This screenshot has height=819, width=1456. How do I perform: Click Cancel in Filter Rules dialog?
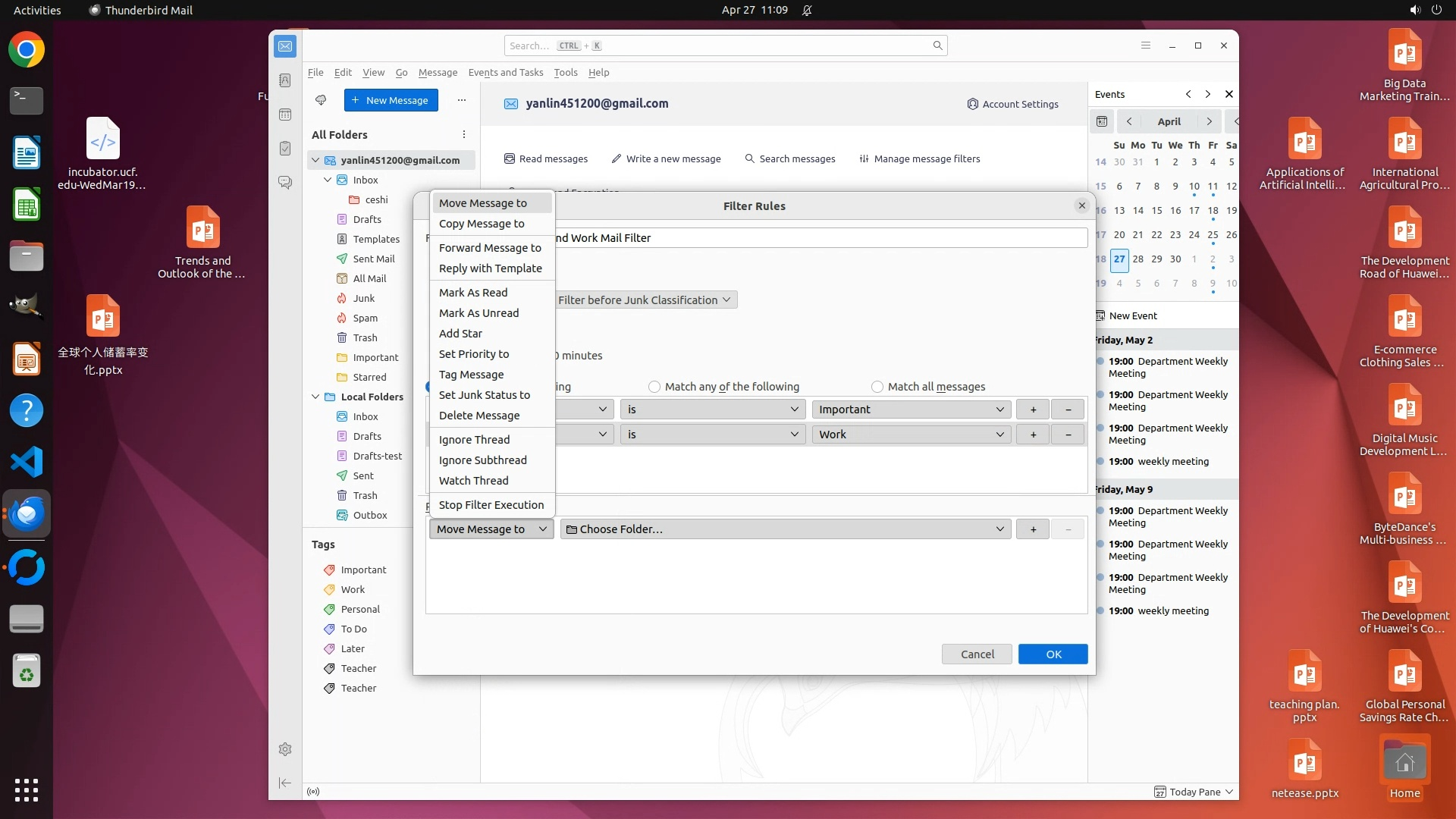(977, 654)
